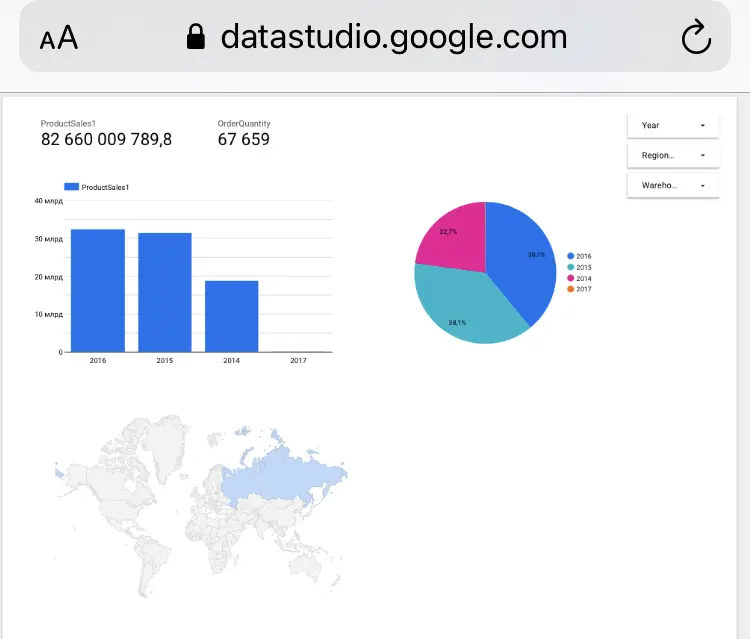750x639 pixels.
Task: Click the 2015 teal legend dot
Action: tap(570, 267)
